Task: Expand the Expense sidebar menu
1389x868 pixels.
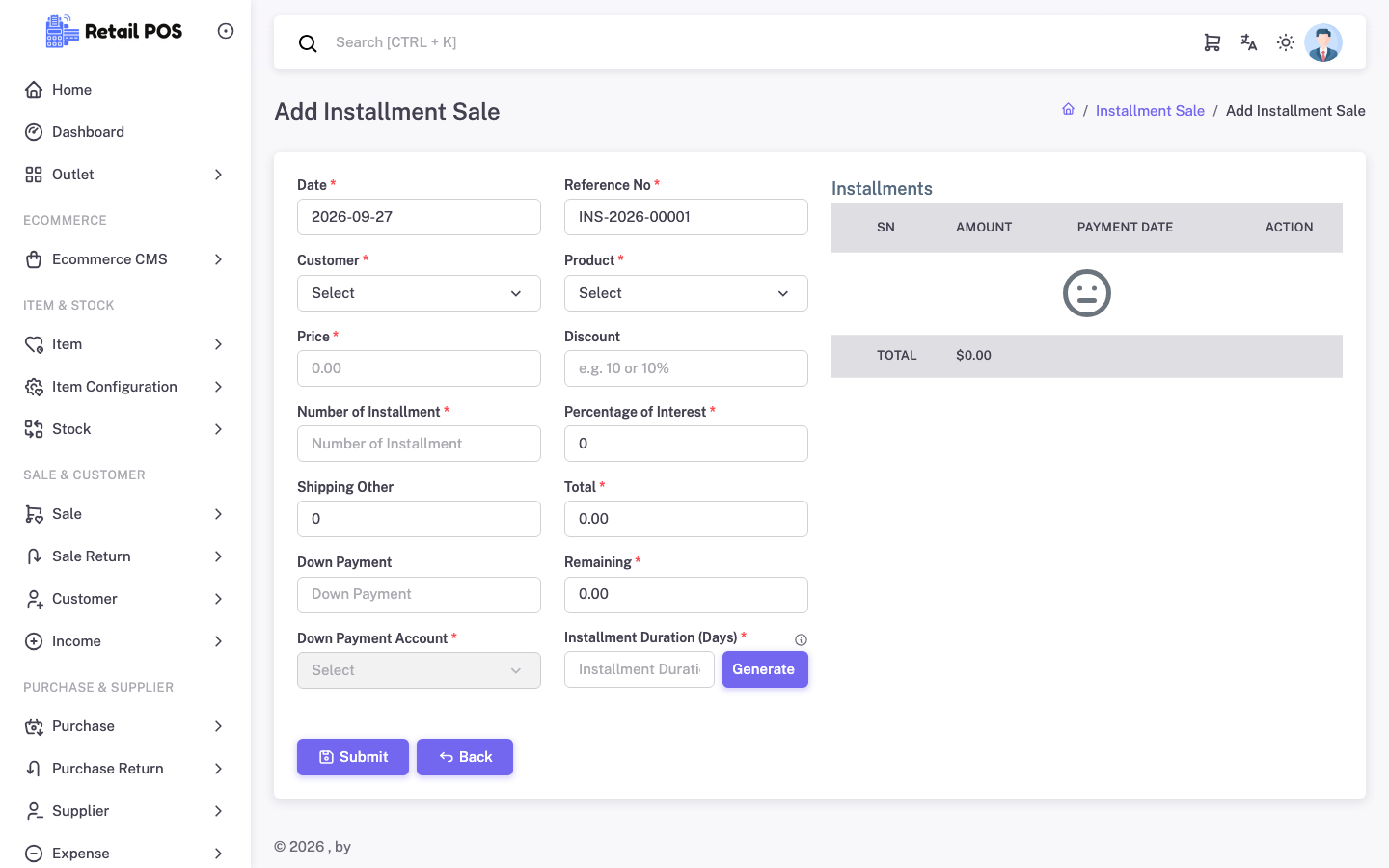Action: 125,854
